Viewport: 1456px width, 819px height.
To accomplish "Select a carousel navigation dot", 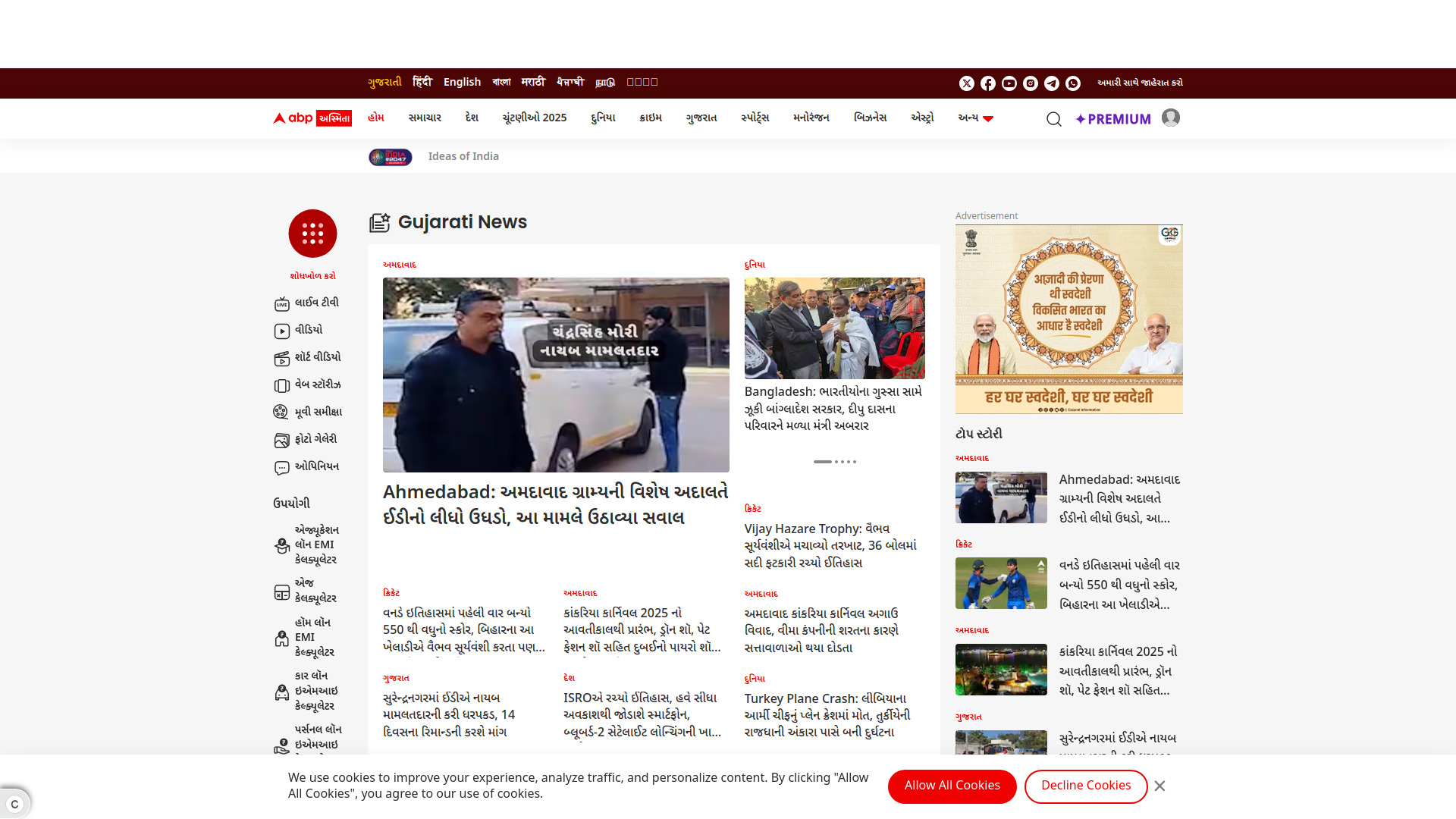I will [844, 462].
